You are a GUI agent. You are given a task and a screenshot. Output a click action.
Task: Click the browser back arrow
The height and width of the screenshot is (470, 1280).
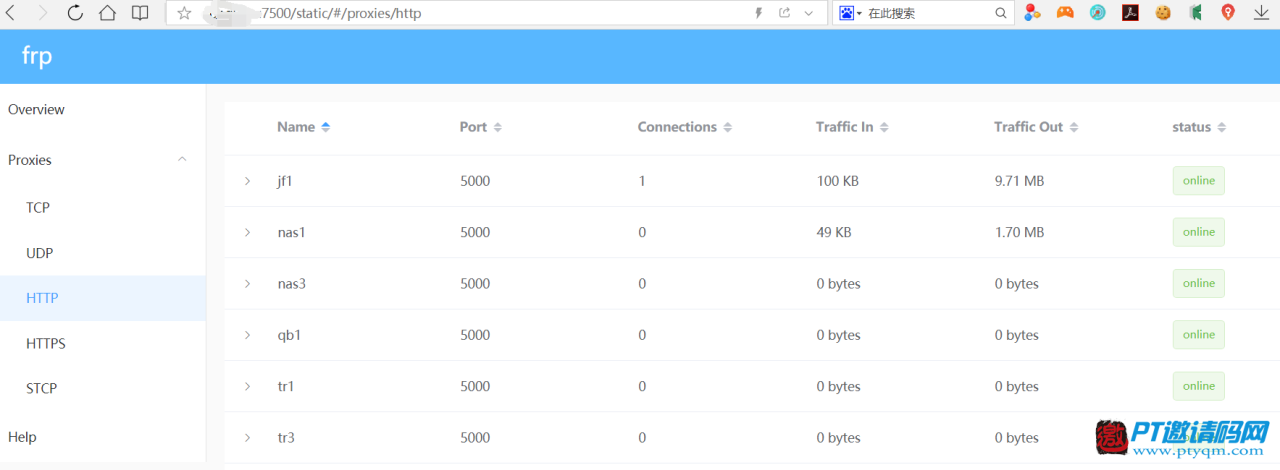11,13
